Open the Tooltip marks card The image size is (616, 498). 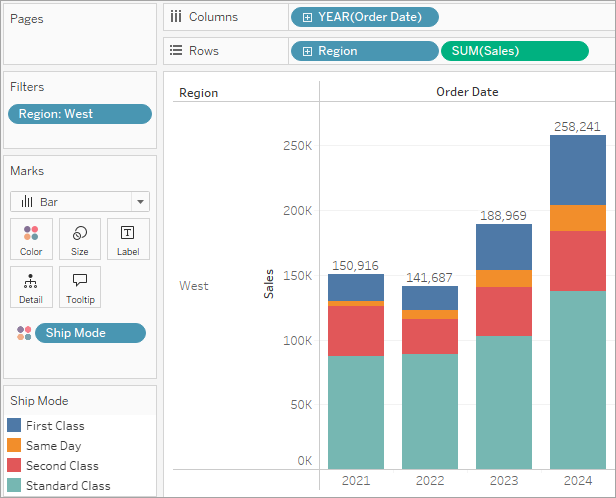coord(80,287)
